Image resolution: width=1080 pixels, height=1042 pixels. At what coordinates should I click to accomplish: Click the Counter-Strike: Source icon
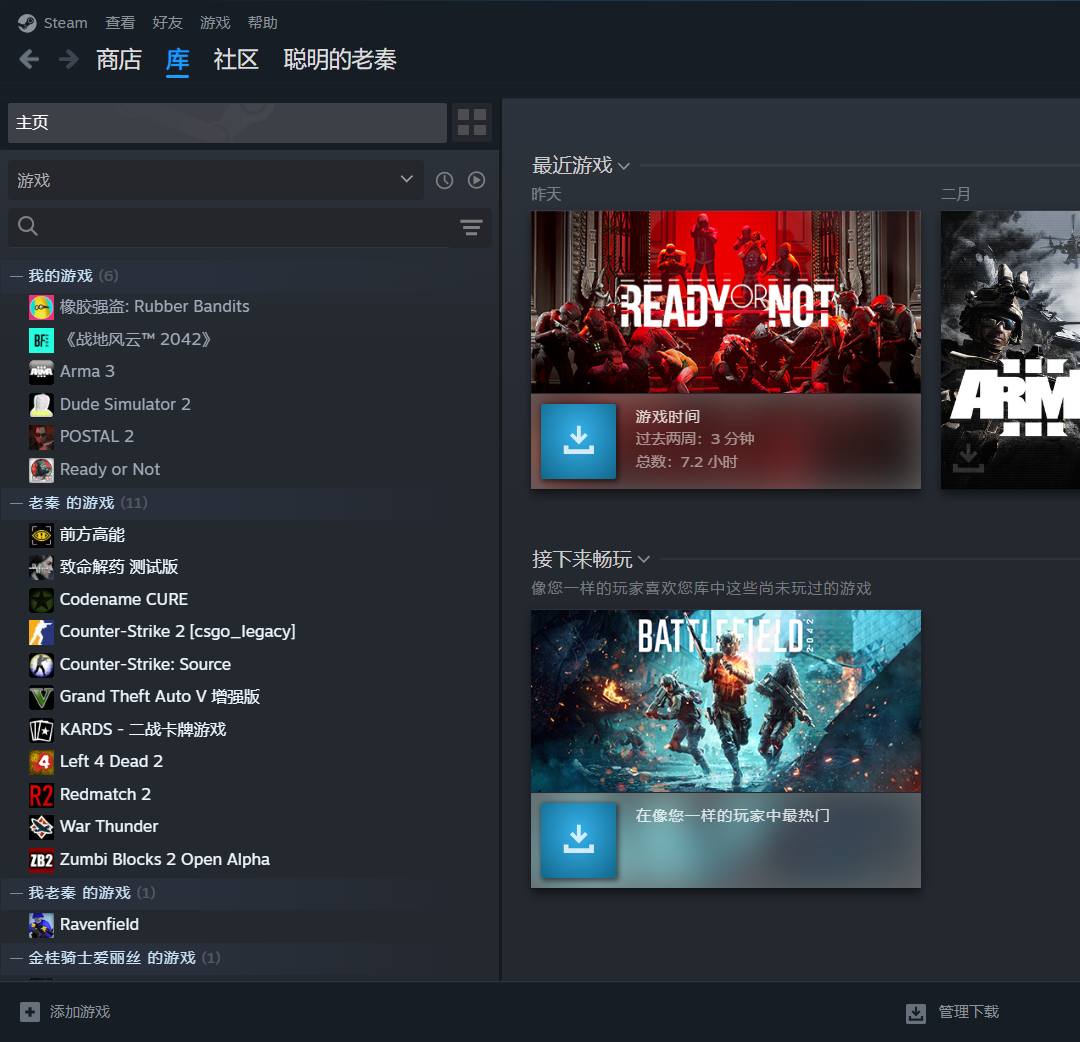41,665
